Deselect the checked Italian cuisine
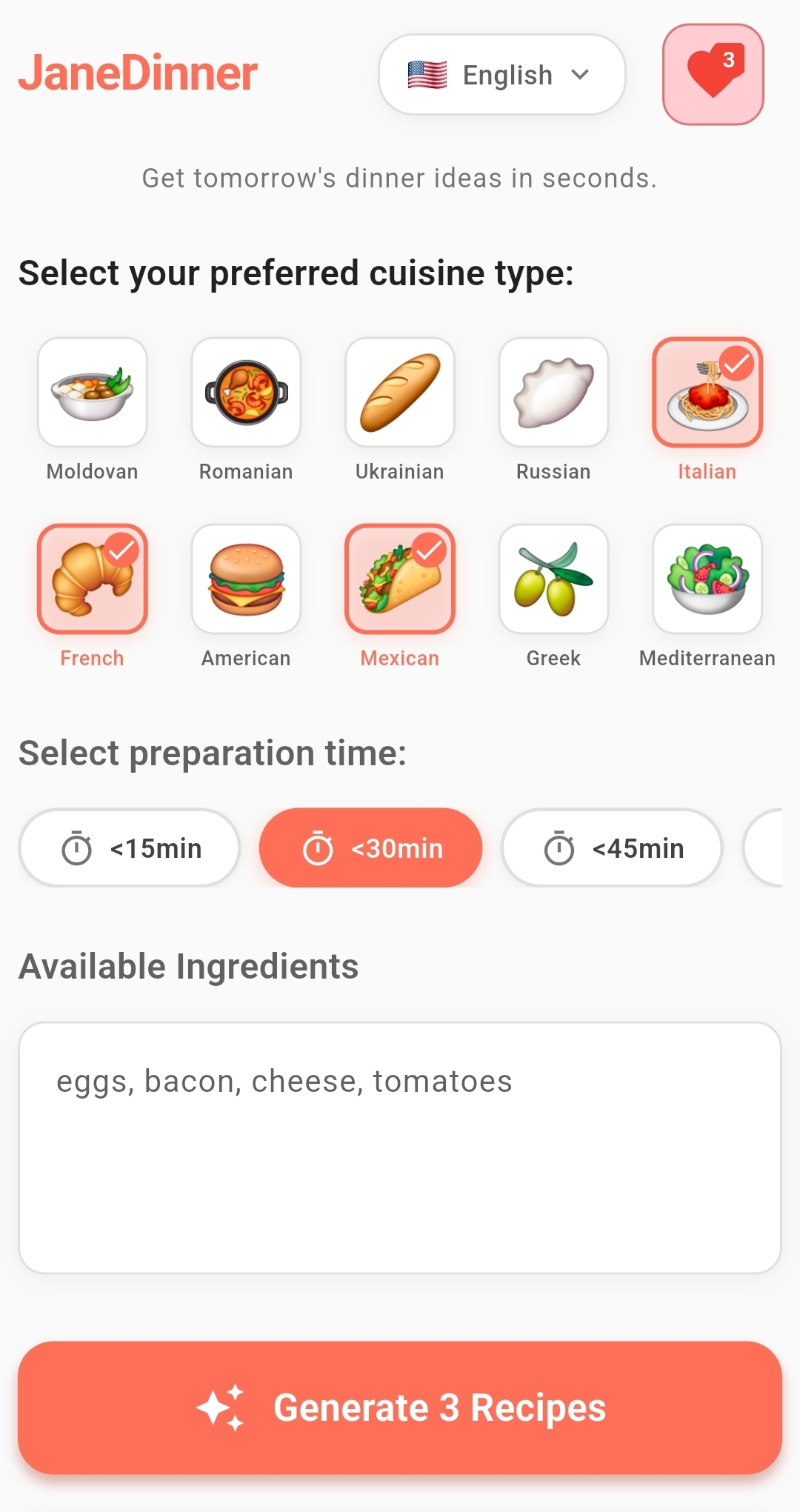Screen dimensions: 800x1512 707,393
